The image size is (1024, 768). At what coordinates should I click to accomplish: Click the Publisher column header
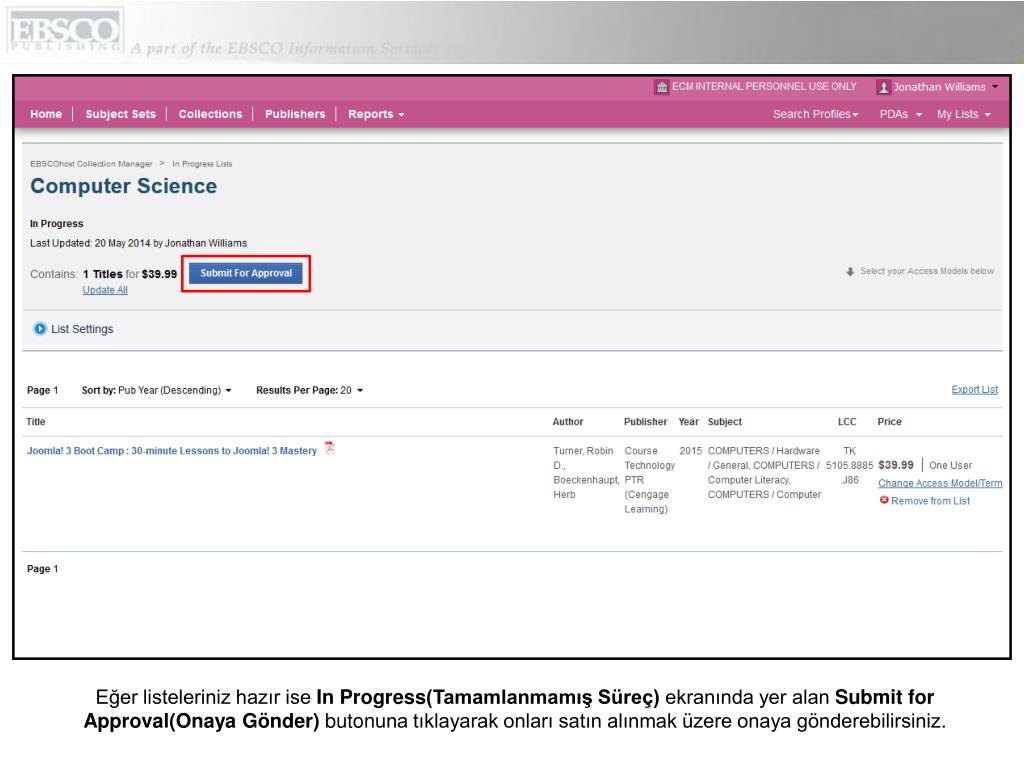[645, 422]
